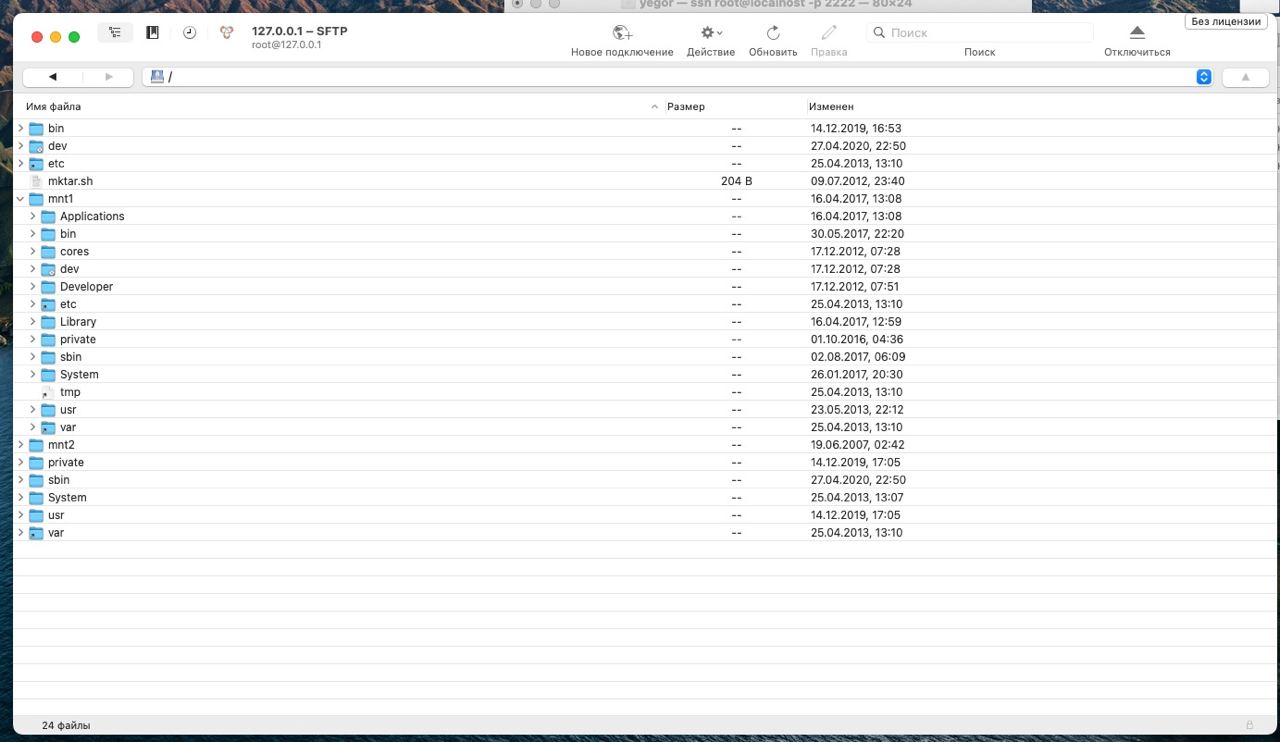Sort by 'Размер' column header
The image size is (1280, 742).
(735, 106)
